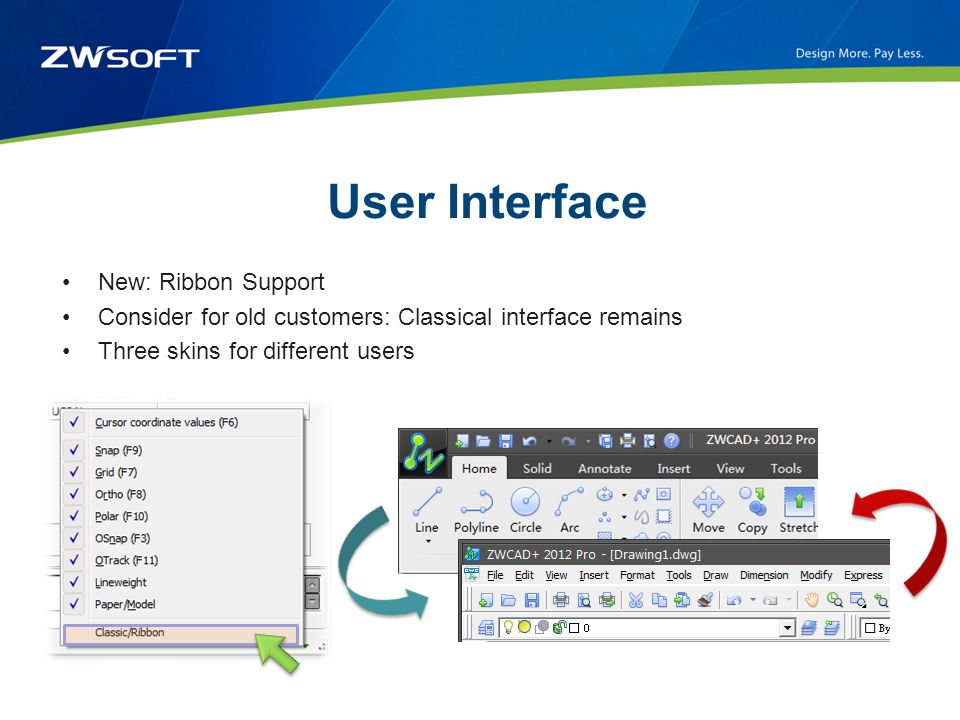Open redo dropdown arrow in classic toolbar

point(789,600)
